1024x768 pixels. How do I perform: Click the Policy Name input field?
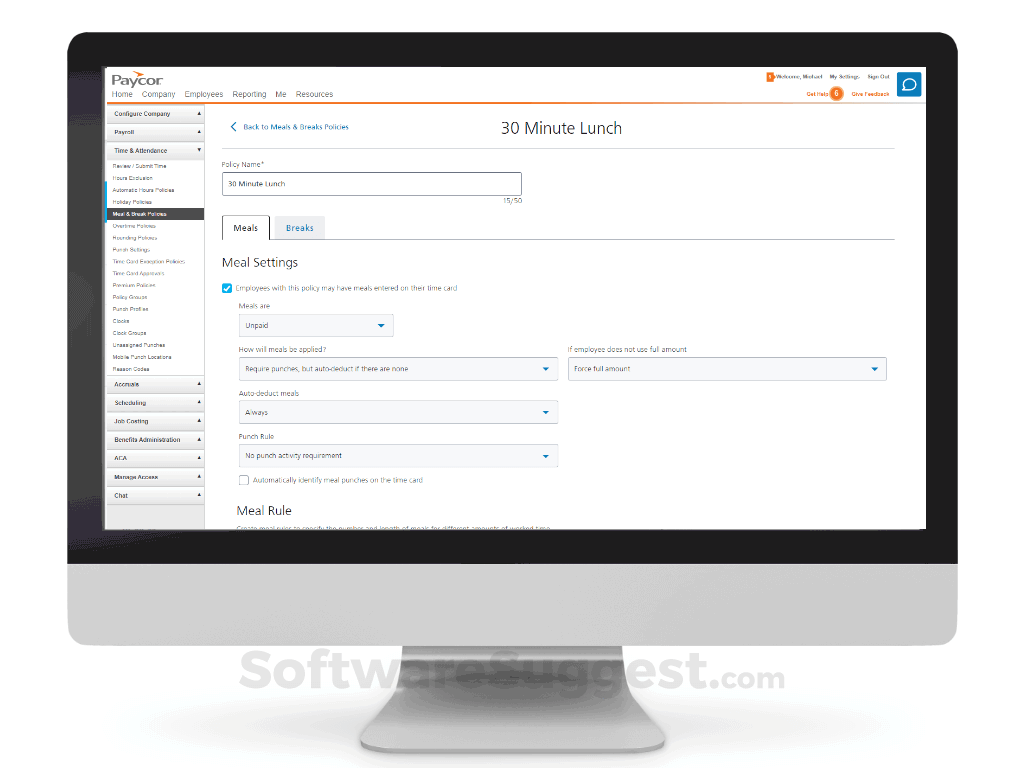(371, 184)
